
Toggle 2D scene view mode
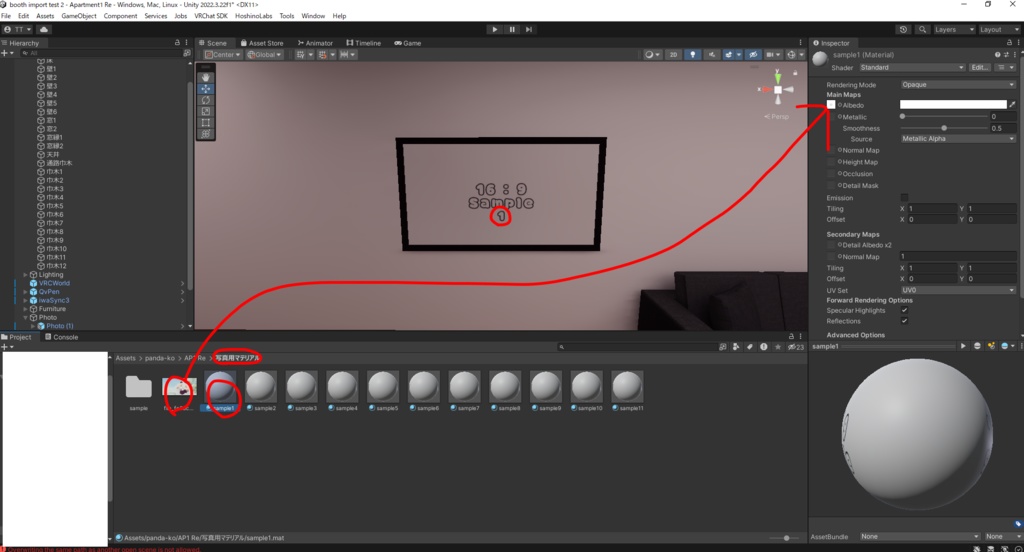(673, 55)
